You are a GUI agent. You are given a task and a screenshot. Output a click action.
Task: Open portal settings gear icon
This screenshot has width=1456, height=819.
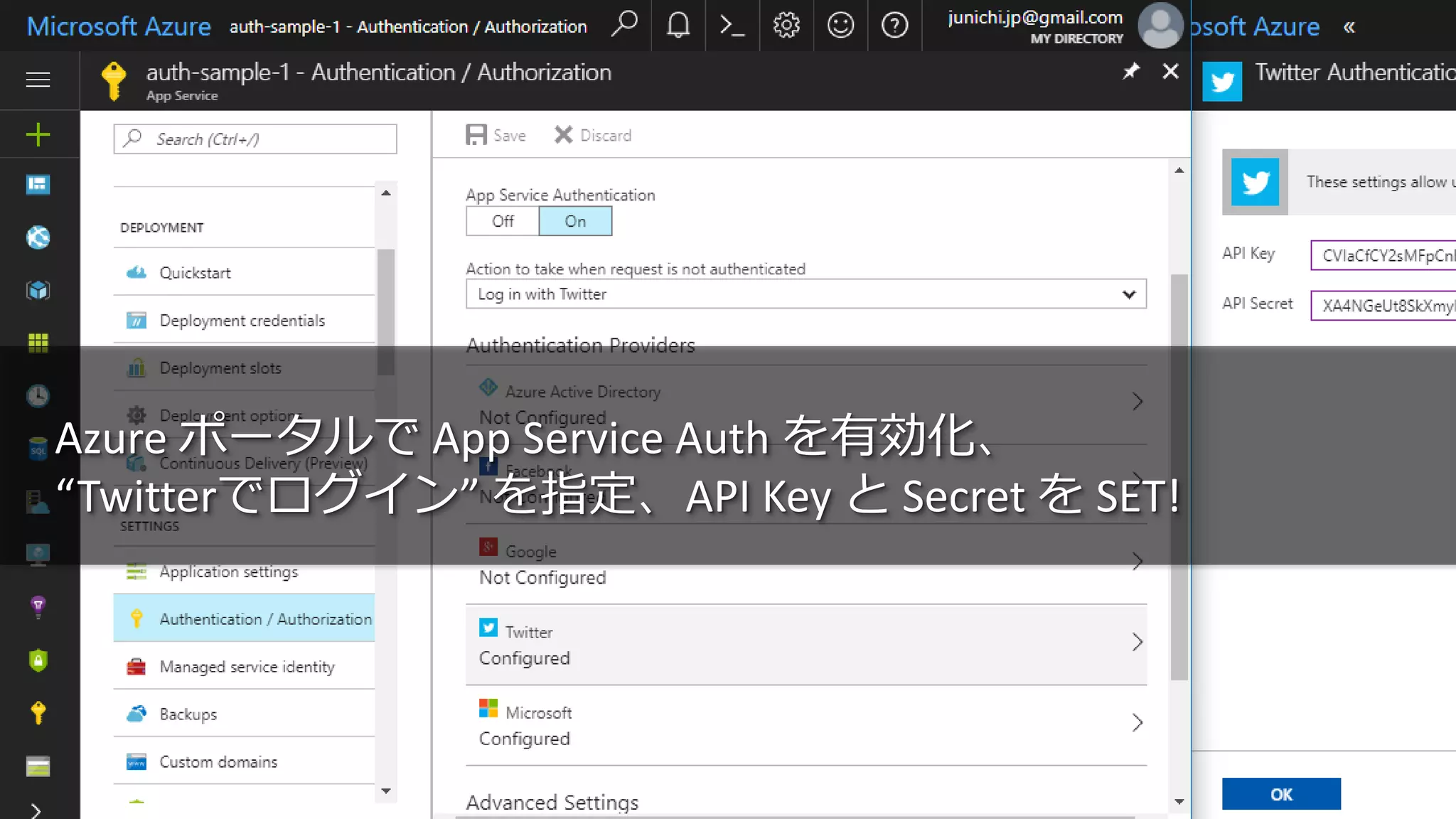pos(786,26)
